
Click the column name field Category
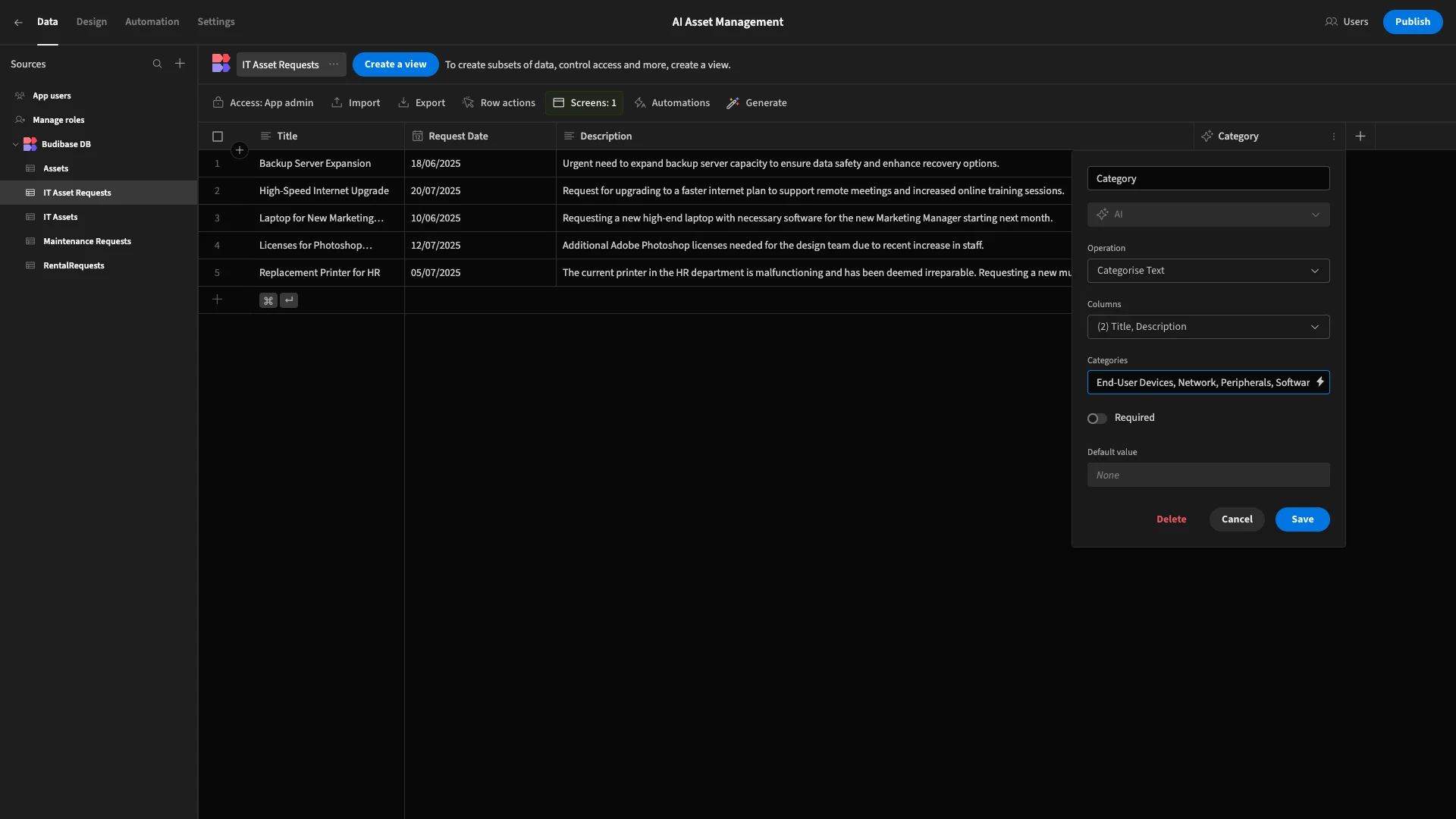point(1208,178)
